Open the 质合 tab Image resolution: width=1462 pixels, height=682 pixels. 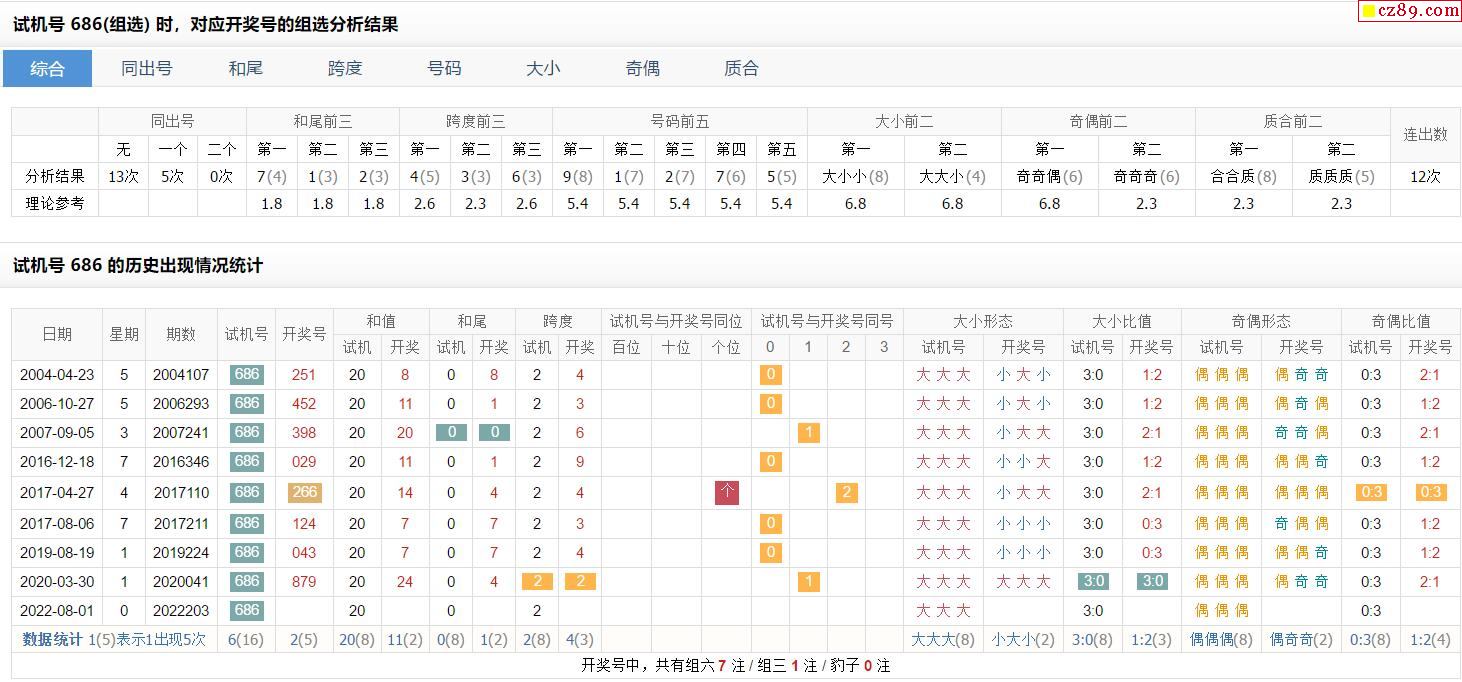pos(741,69)
